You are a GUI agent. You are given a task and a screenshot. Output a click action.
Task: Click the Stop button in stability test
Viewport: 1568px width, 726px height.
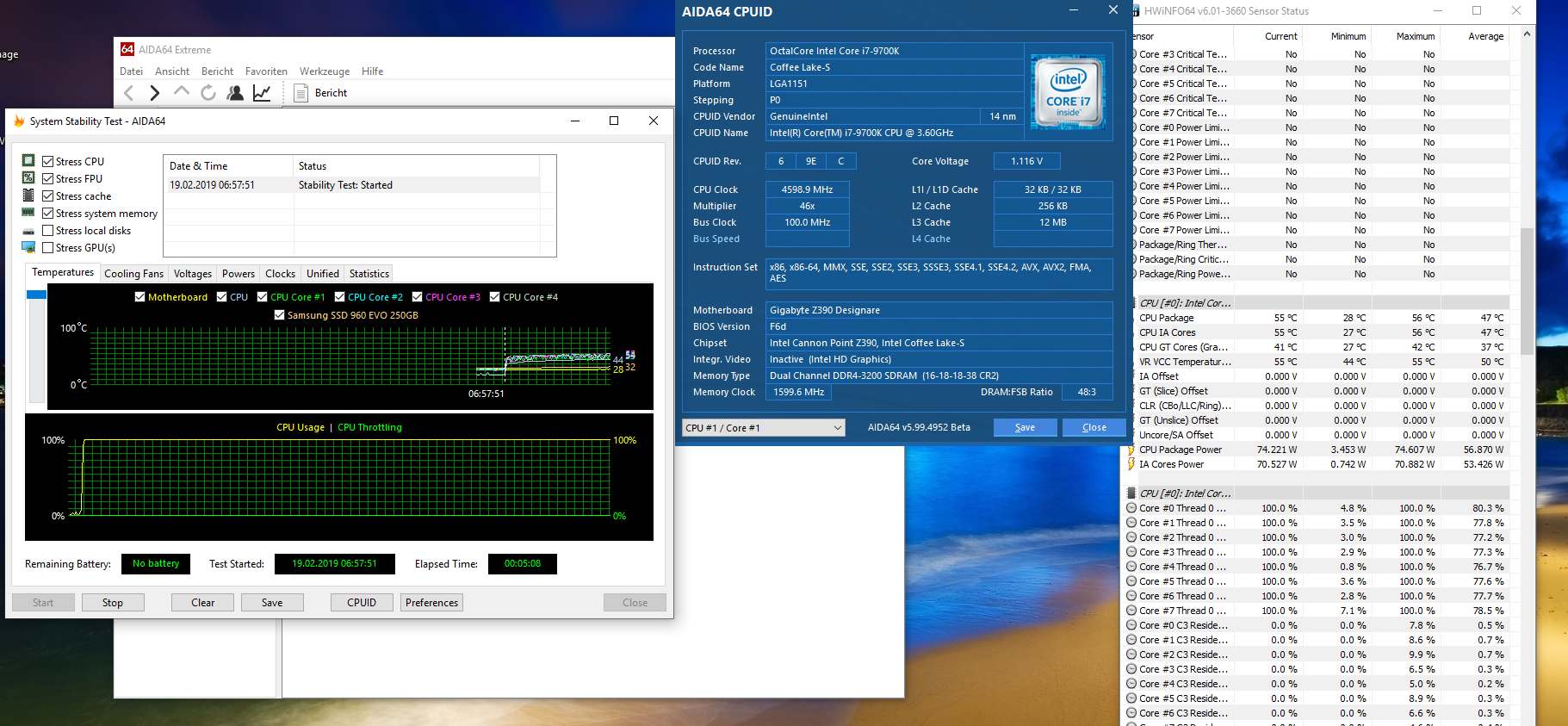[x=113, y=603]
